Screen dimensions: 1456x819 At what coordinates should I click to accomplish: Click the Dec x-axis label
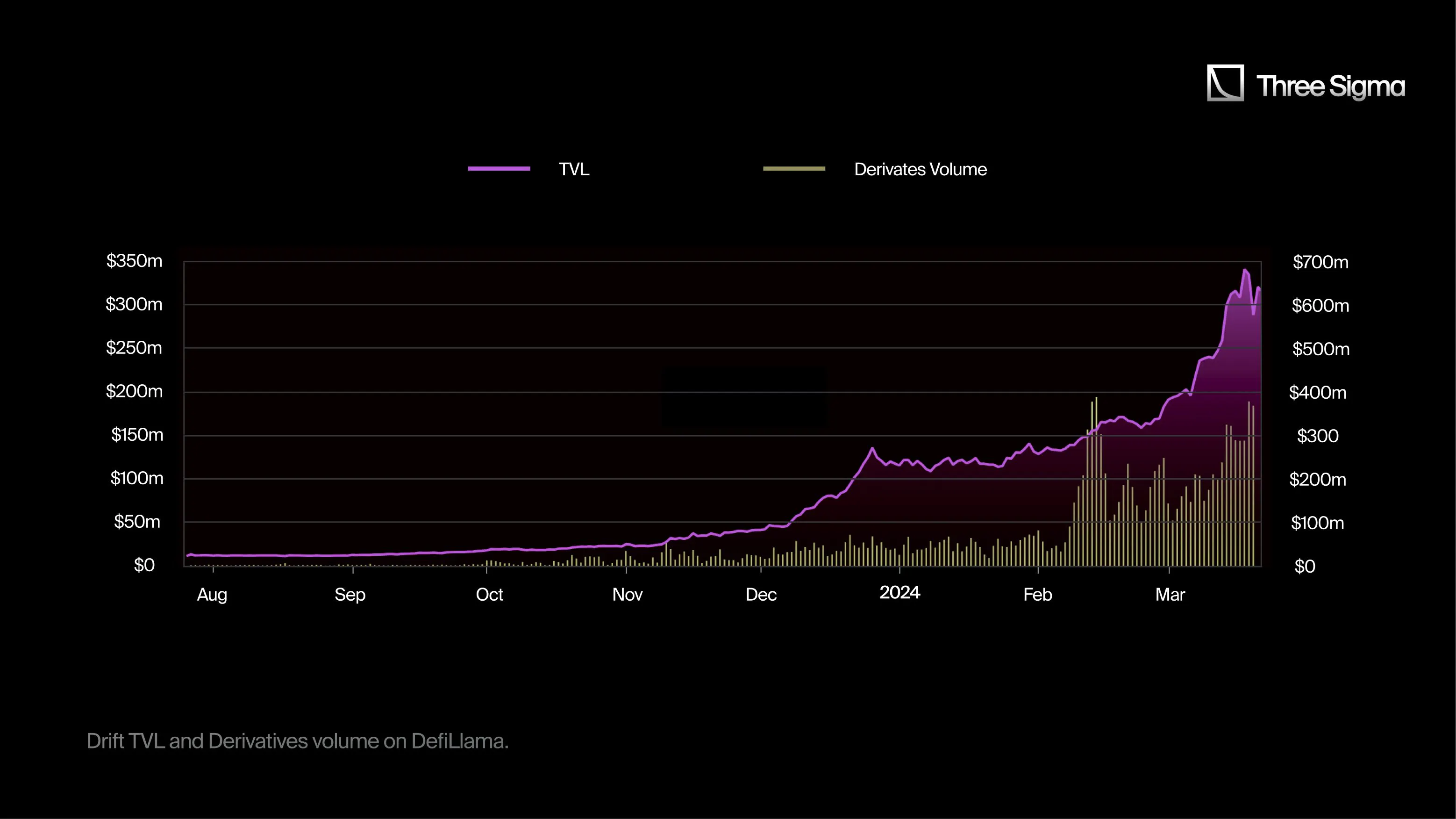click(x=761, y=595)
